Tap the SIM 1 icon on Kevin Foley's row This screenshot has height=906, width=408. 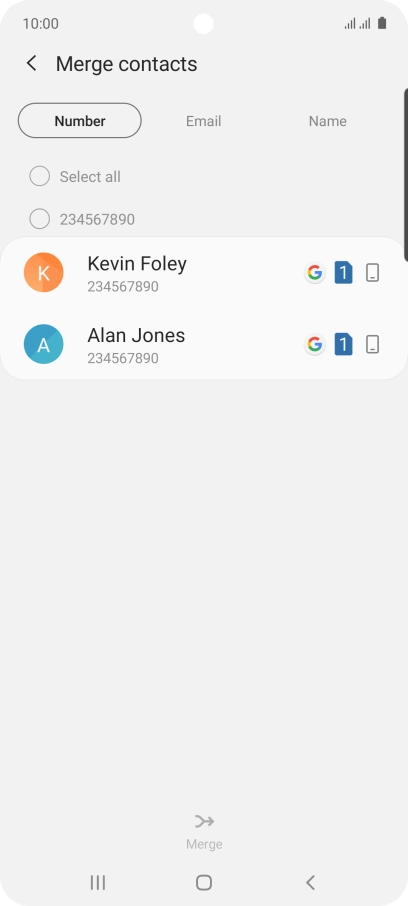click(343, 273)
